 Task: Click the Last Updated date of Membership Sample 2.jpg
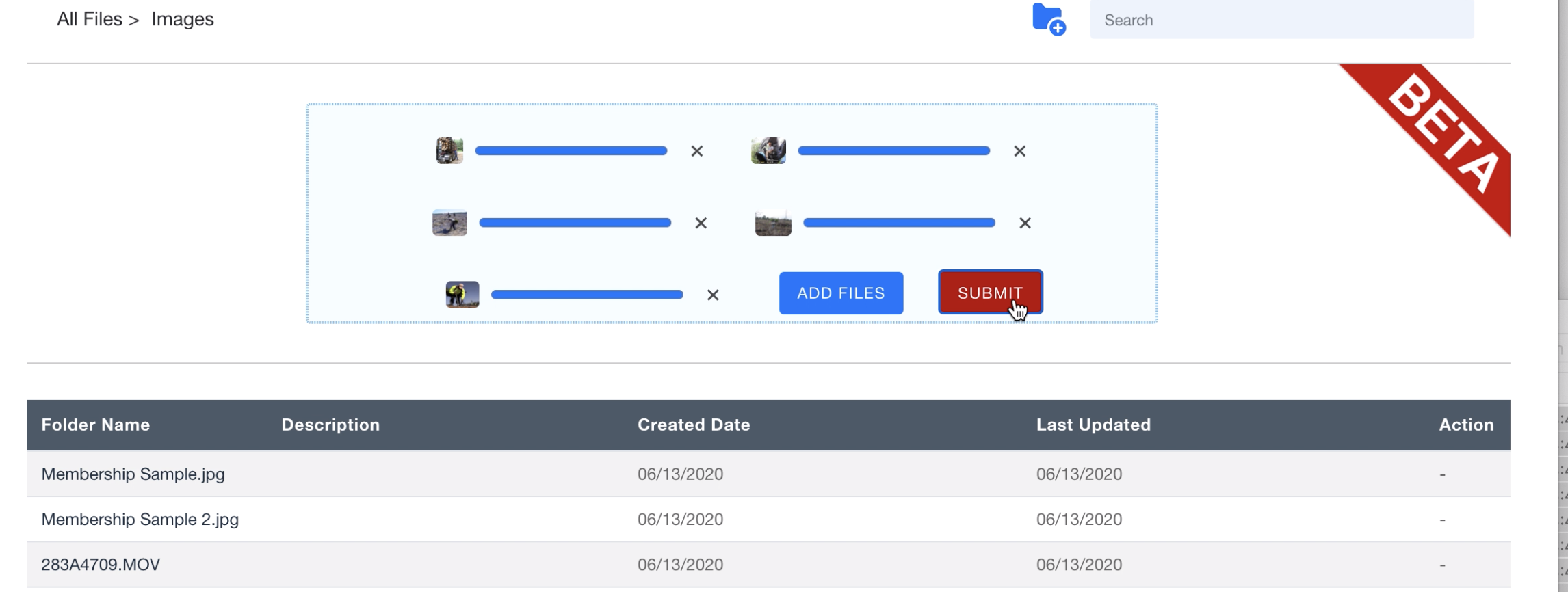click(1079, 520)
